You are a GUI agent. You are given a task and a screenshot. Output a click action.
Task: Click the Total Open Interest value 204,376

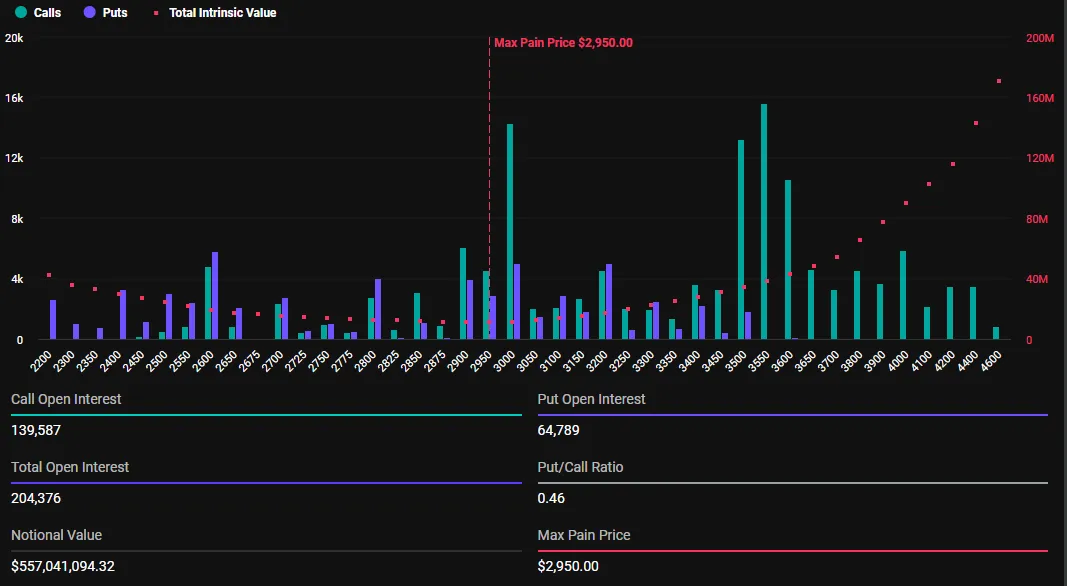[36, 498]
